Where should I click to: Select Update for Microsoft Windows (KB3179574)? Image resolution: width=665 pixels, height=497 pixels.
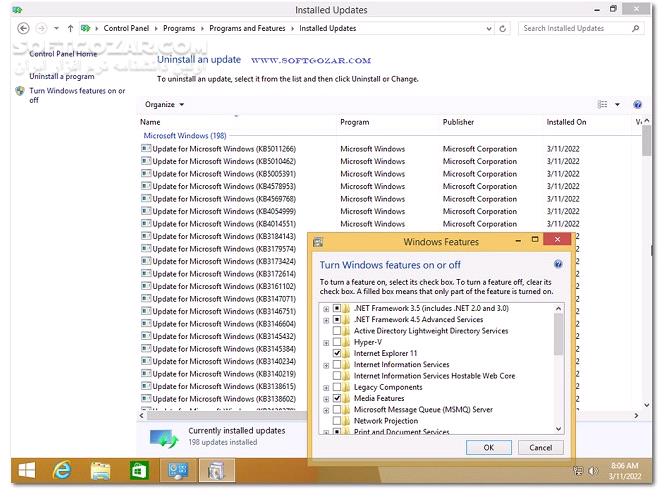224,249
